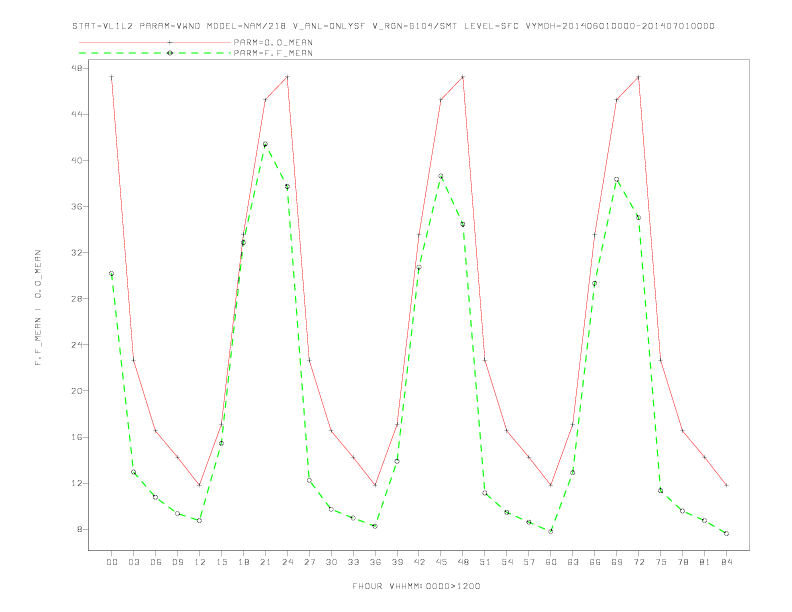The image size is (792, 612).
Task: Click x-axis hour label 09
Action: tap(177, 562)
